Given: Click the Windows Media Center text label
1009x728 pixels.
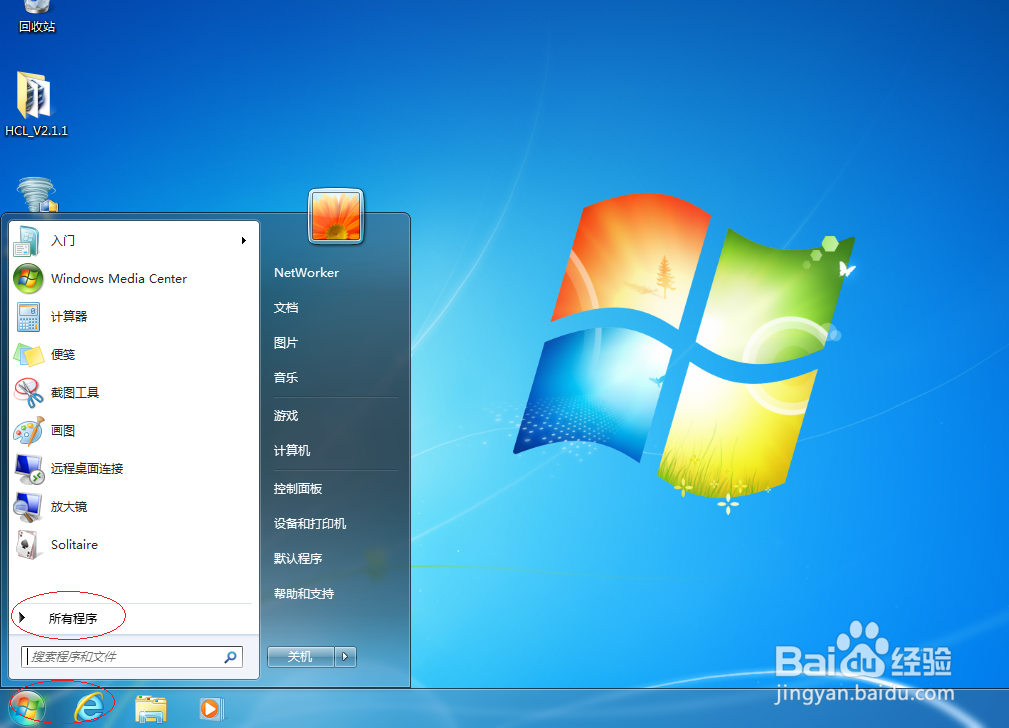Looking at the screenshot, I should pos(119,279).
